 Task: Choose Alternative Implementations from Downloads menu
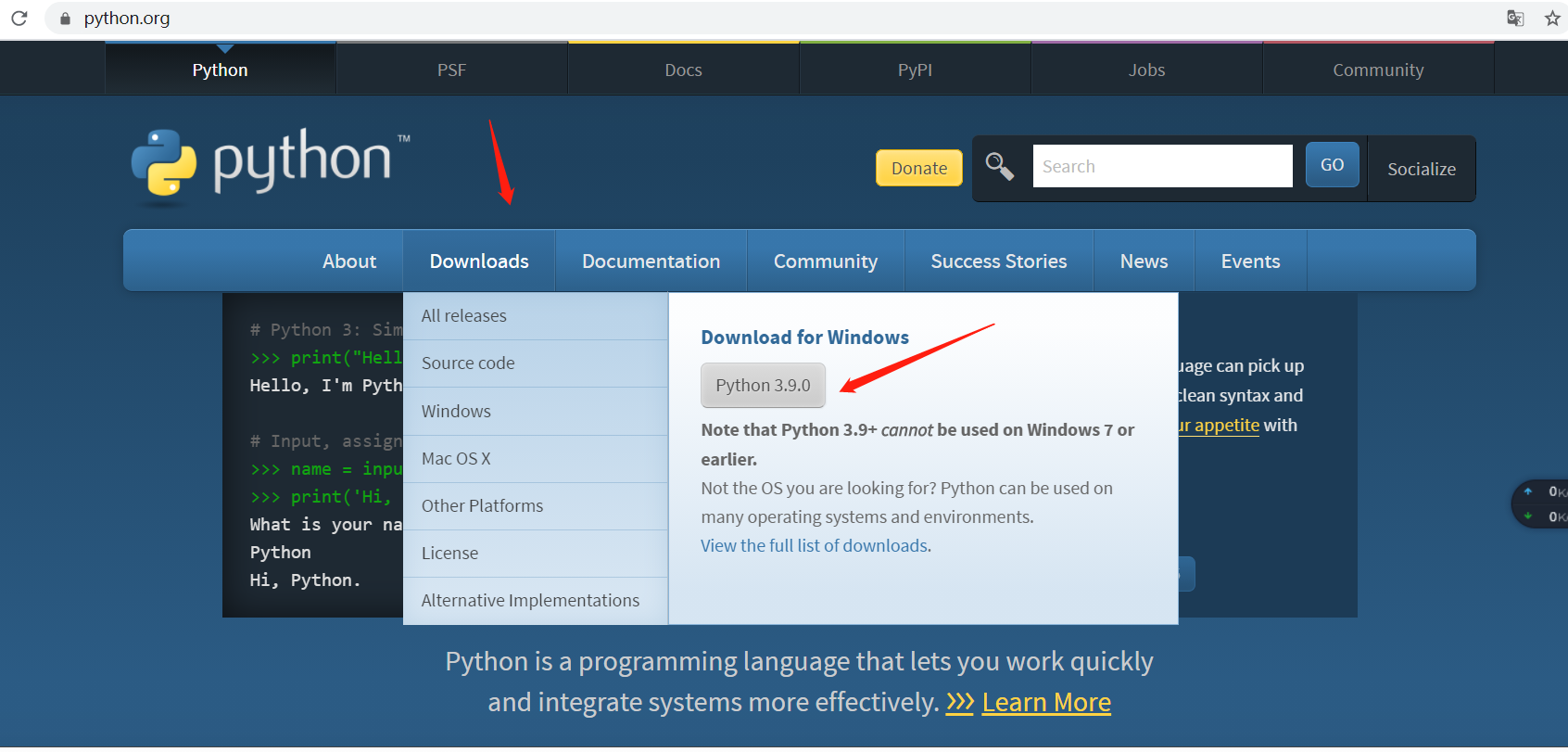(536, 601)
